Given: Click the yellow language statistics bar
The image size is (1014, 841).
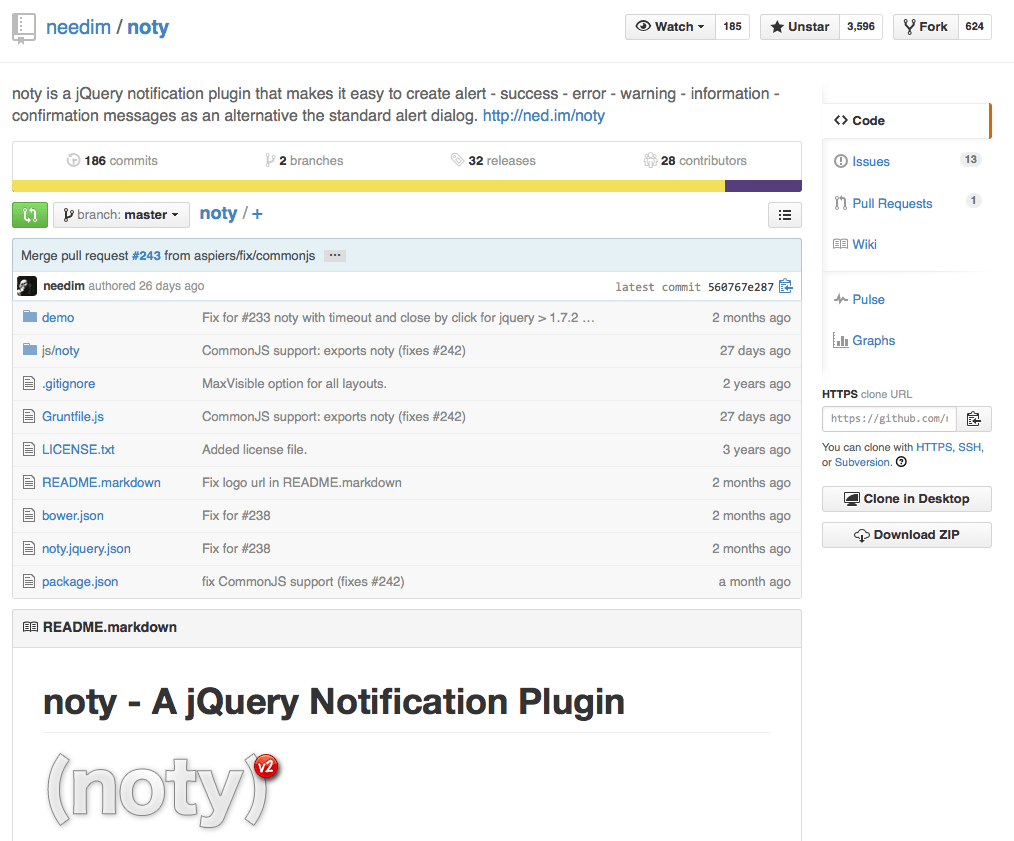Looking at the screenshot, I should (x=368, y=186).
